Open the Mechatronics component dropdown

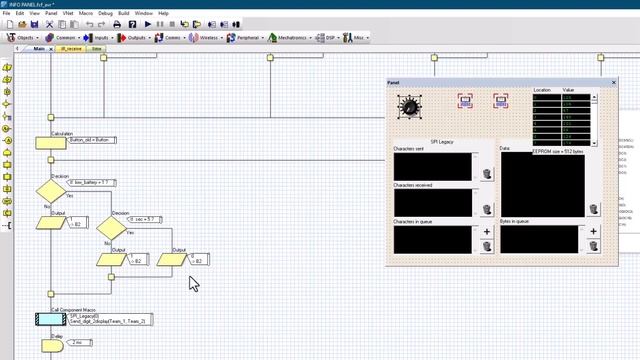click(x=290, y=38)
